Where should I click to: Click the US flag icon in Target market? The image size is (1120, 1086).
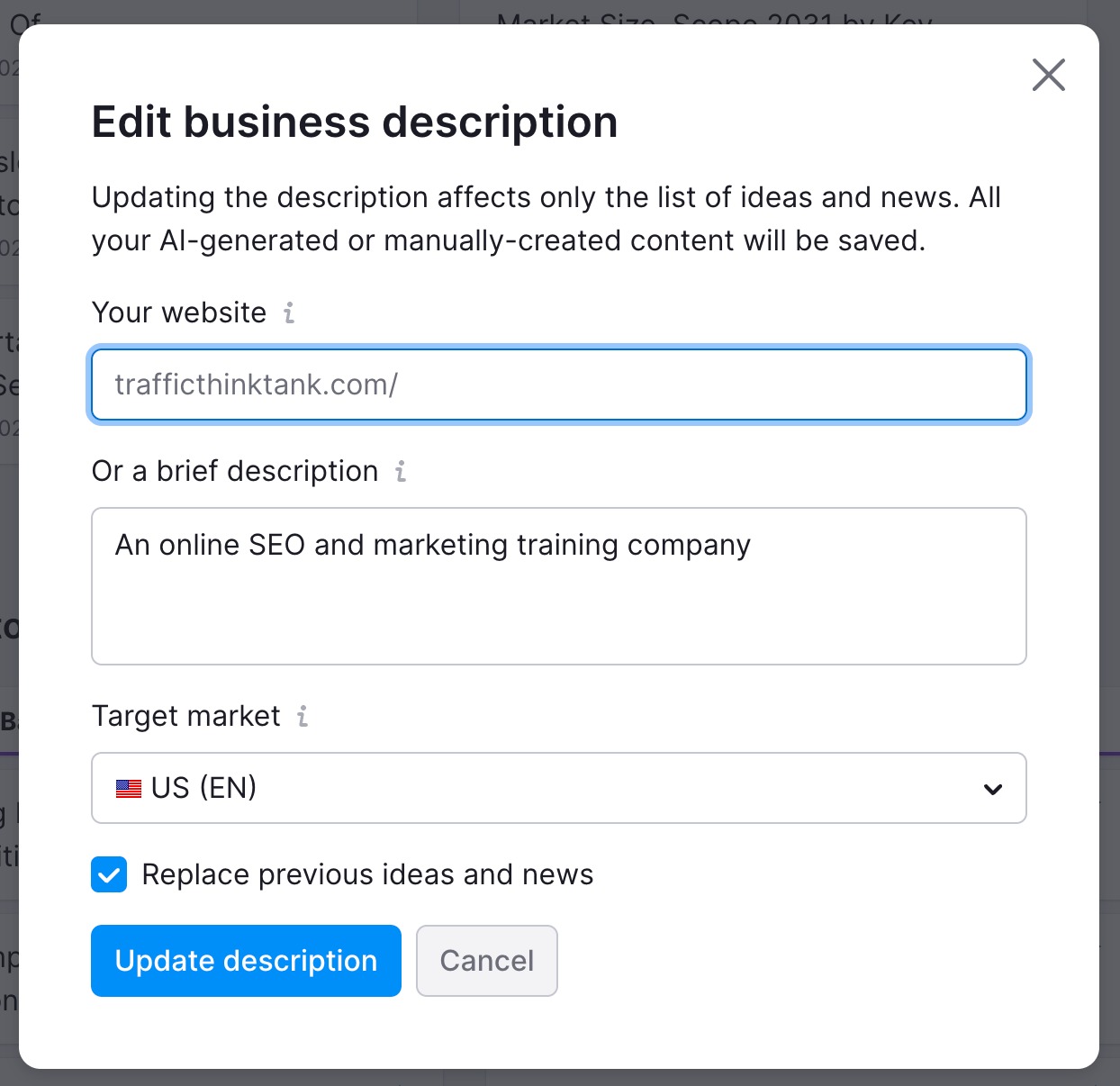pyautogui.click(x=129, y=788)
